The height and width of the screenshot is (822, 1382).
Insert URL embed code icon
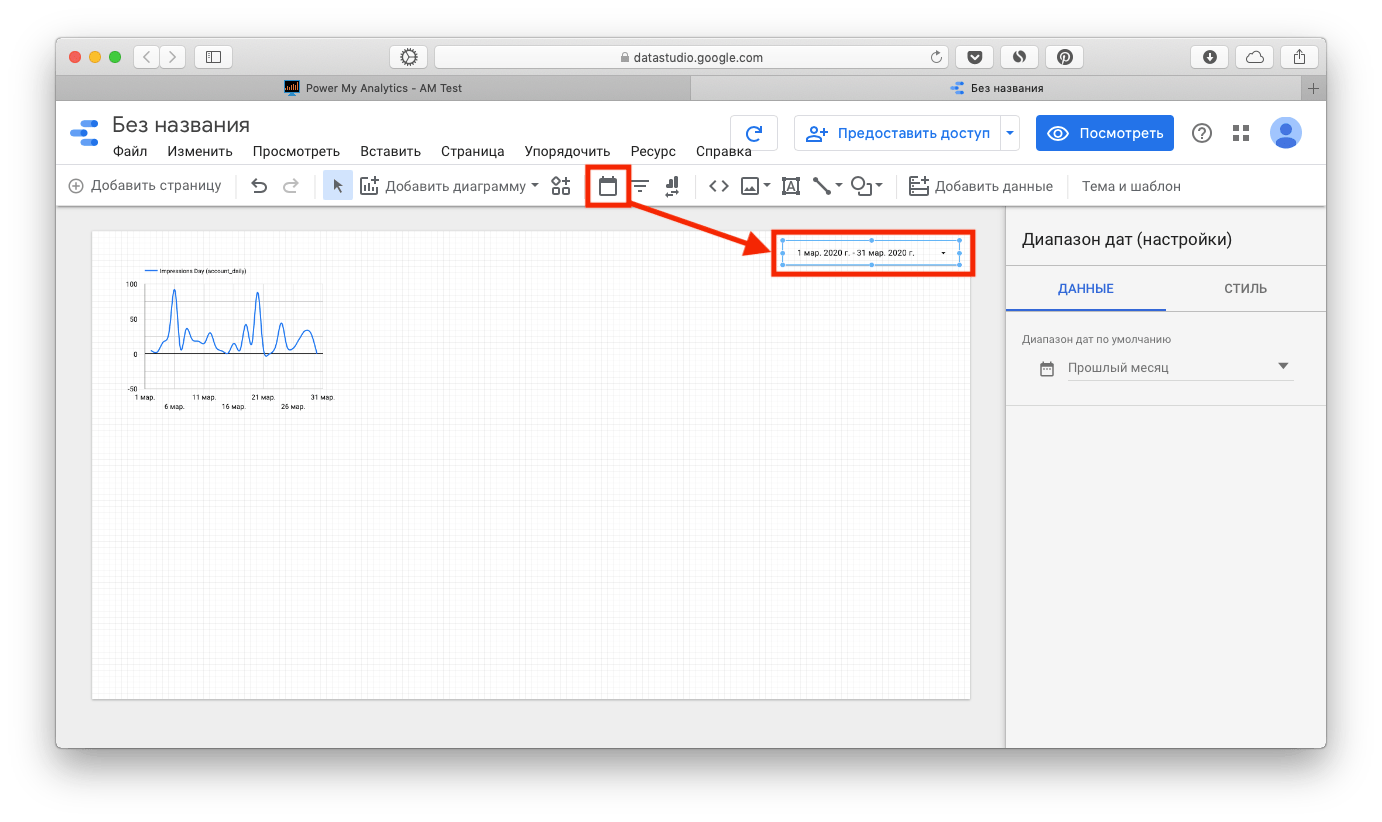(718, 186)
